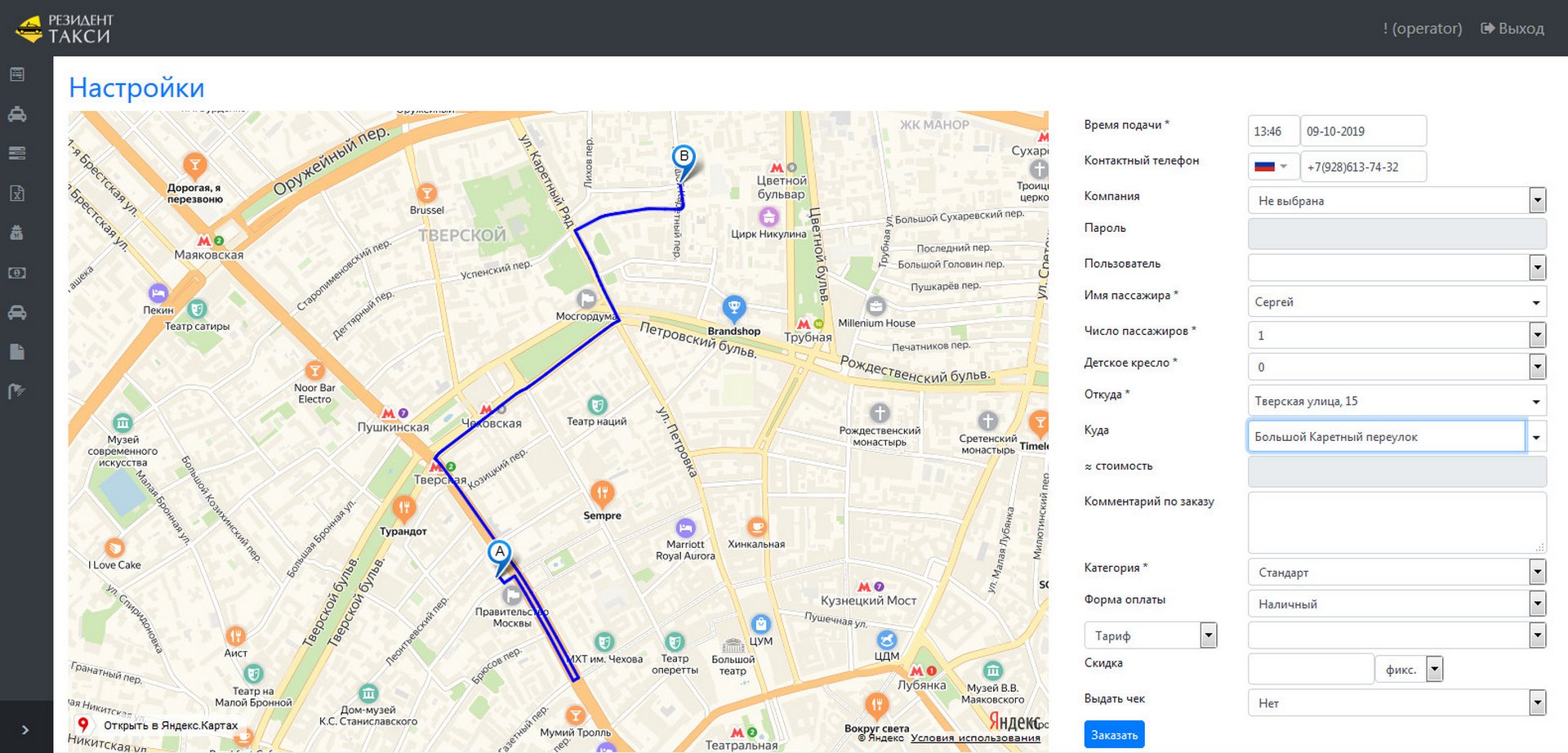Select the taxi icon in left sidebar
This screenshot has height=753, width=1568.
[17, 114]
